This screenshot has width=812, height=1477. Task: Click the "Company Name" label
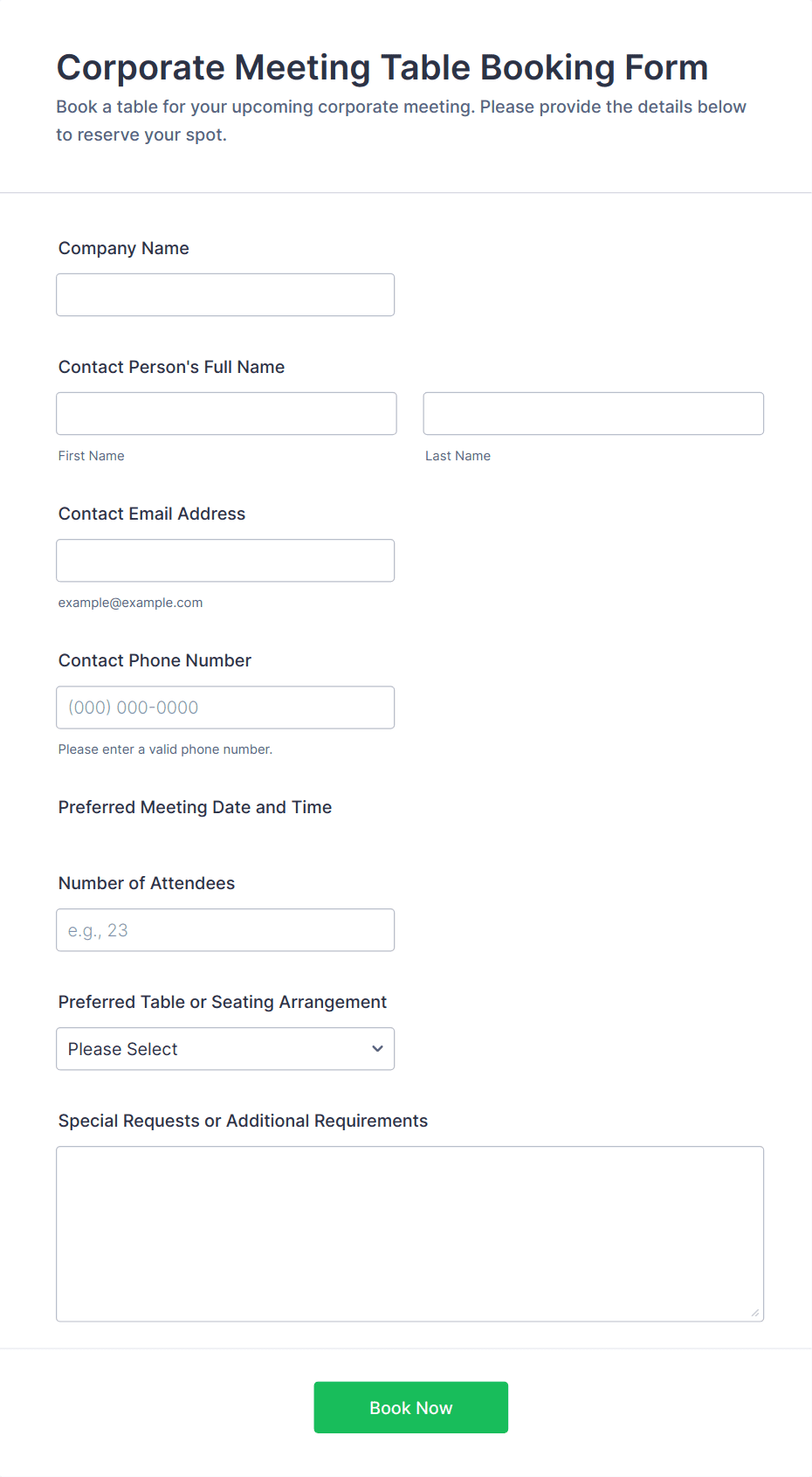pyautogui.click(x=124, y=248)
